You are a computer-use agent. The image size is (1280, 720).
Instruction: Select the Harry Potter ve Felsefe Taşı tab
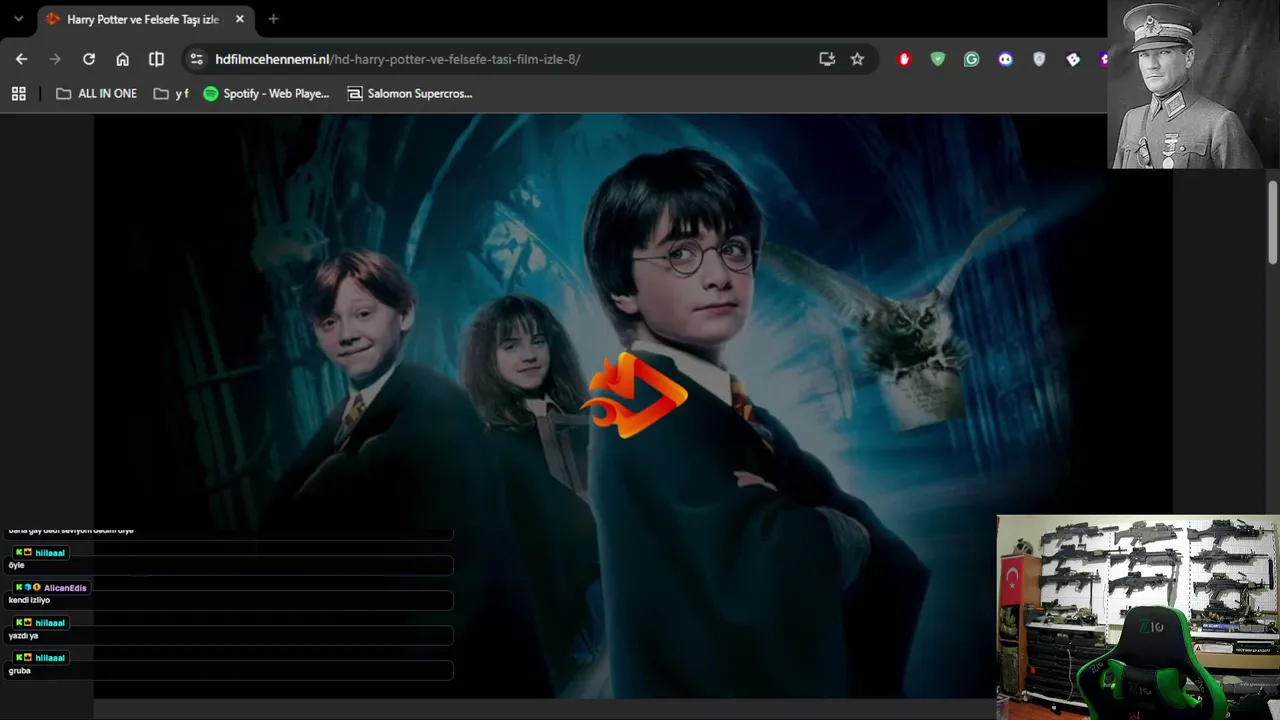click(x=144, y=19)
